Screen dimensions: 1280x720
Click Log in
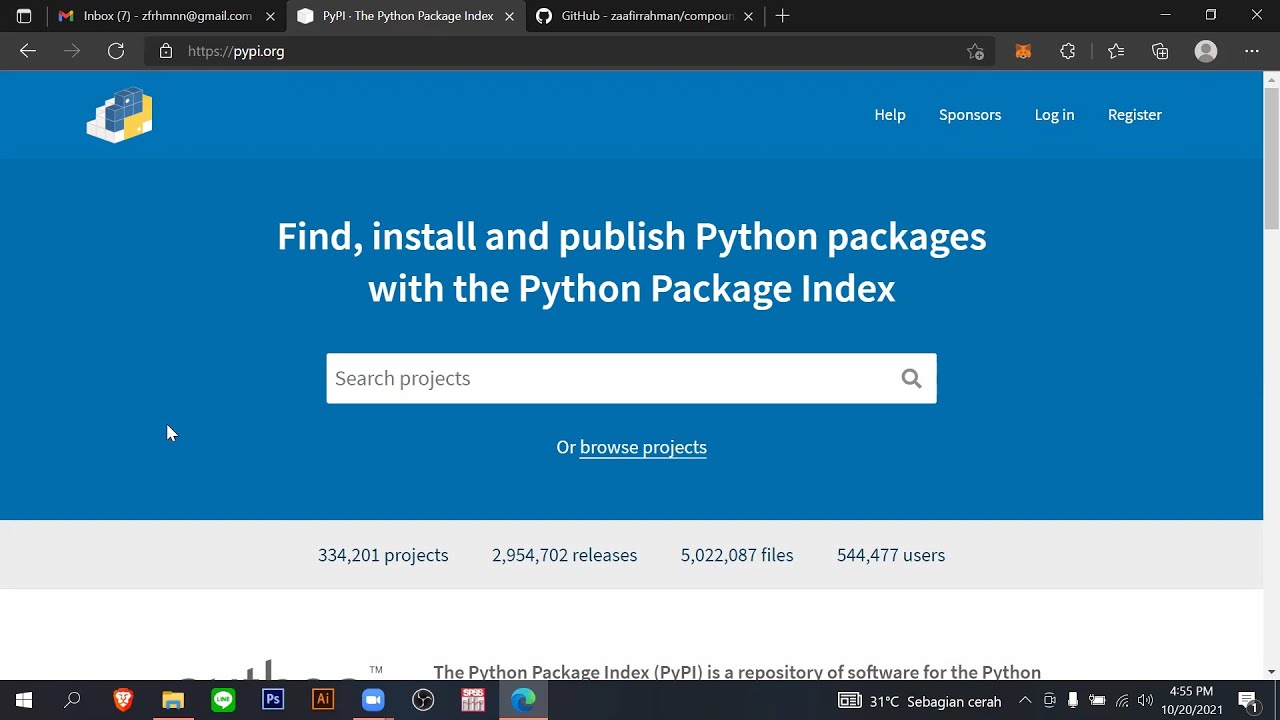(1054, 115)
